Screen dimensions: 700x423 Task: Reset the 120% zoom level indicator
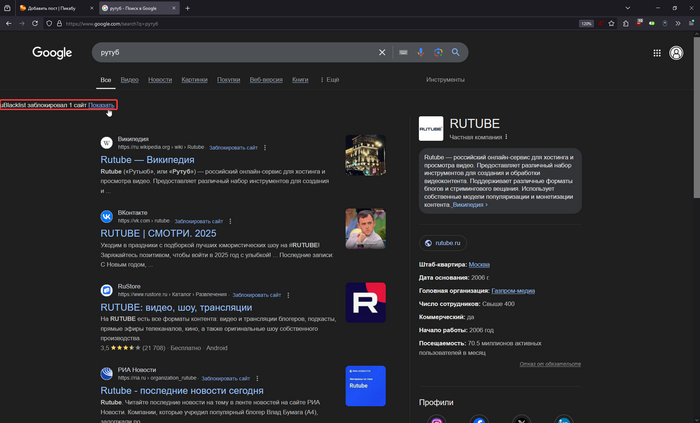coord(586,24)
